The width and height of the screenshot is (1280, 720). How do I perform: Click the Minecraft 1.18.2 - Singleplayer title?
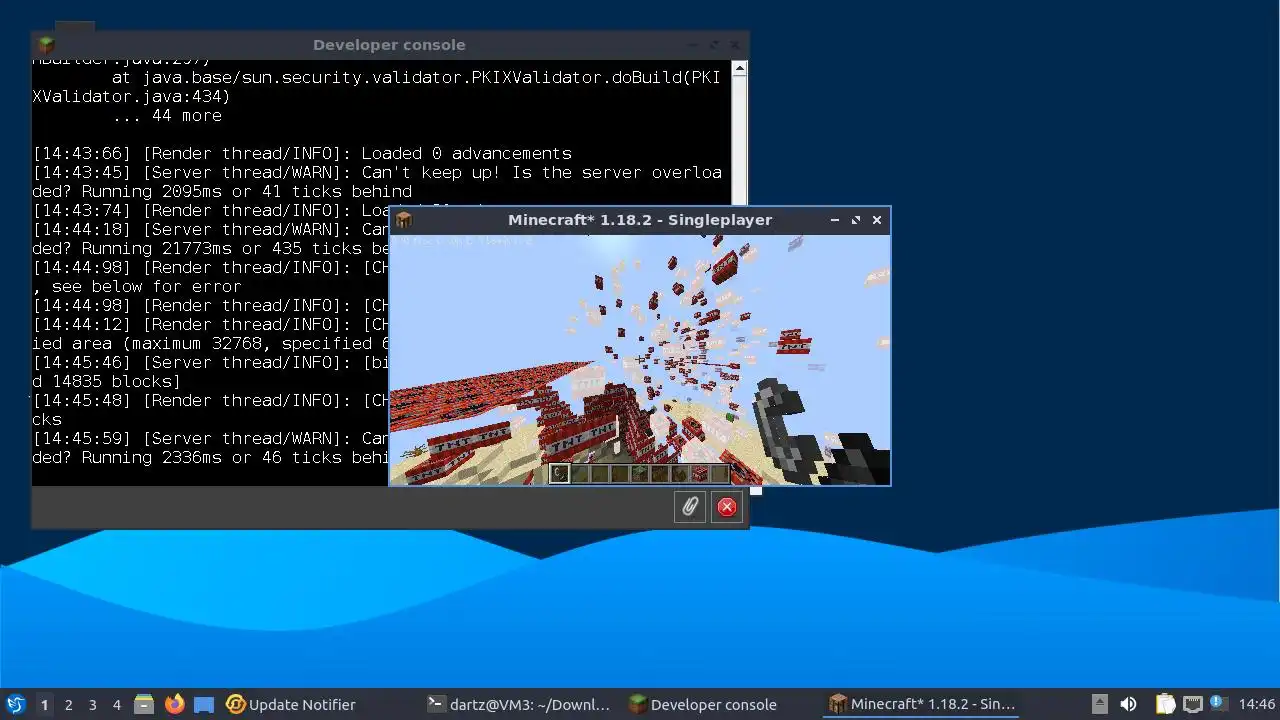[x=640, y=220]
